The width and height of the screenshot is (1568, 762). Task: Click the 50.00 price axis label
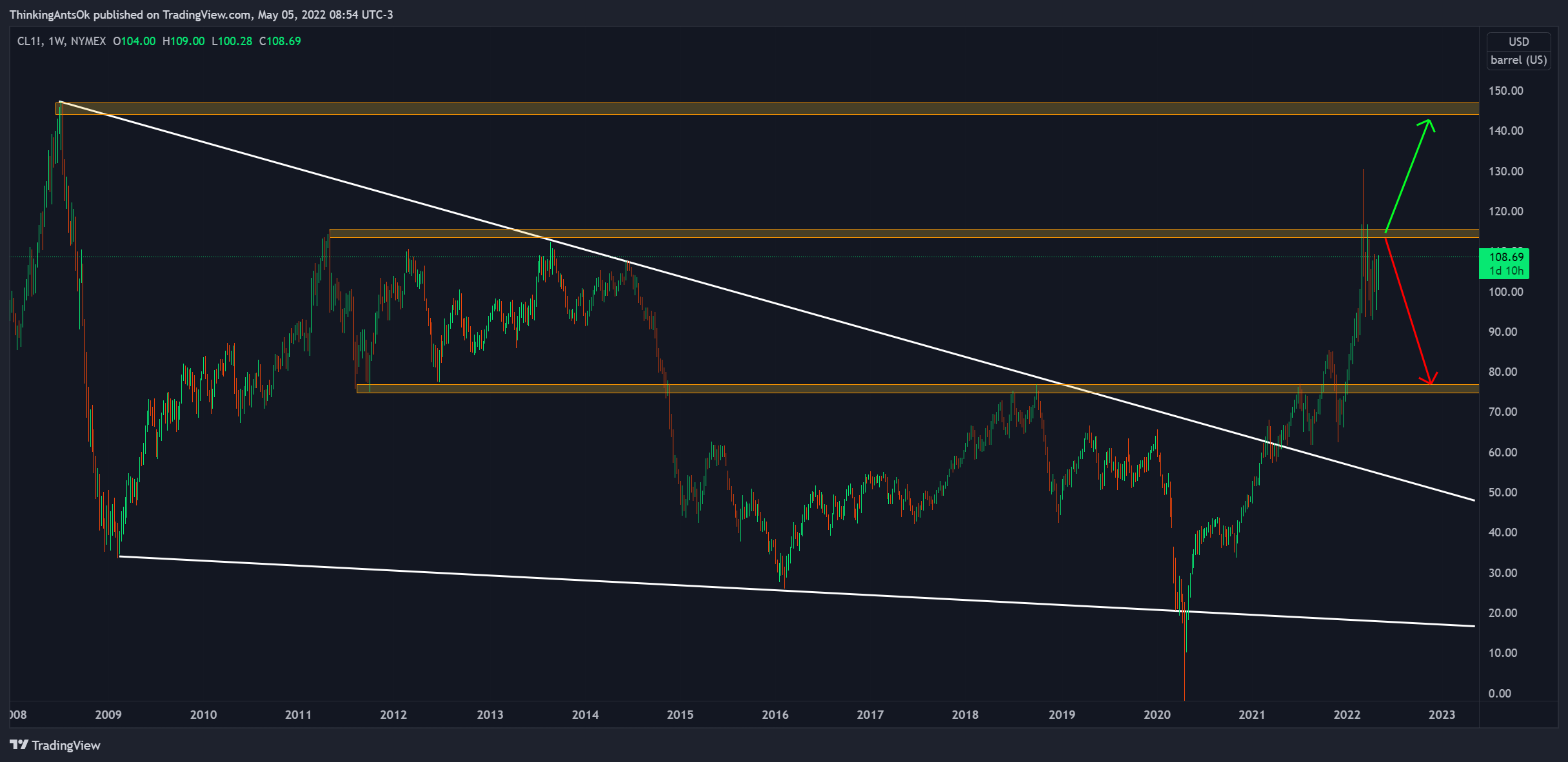click(1503, 493)
